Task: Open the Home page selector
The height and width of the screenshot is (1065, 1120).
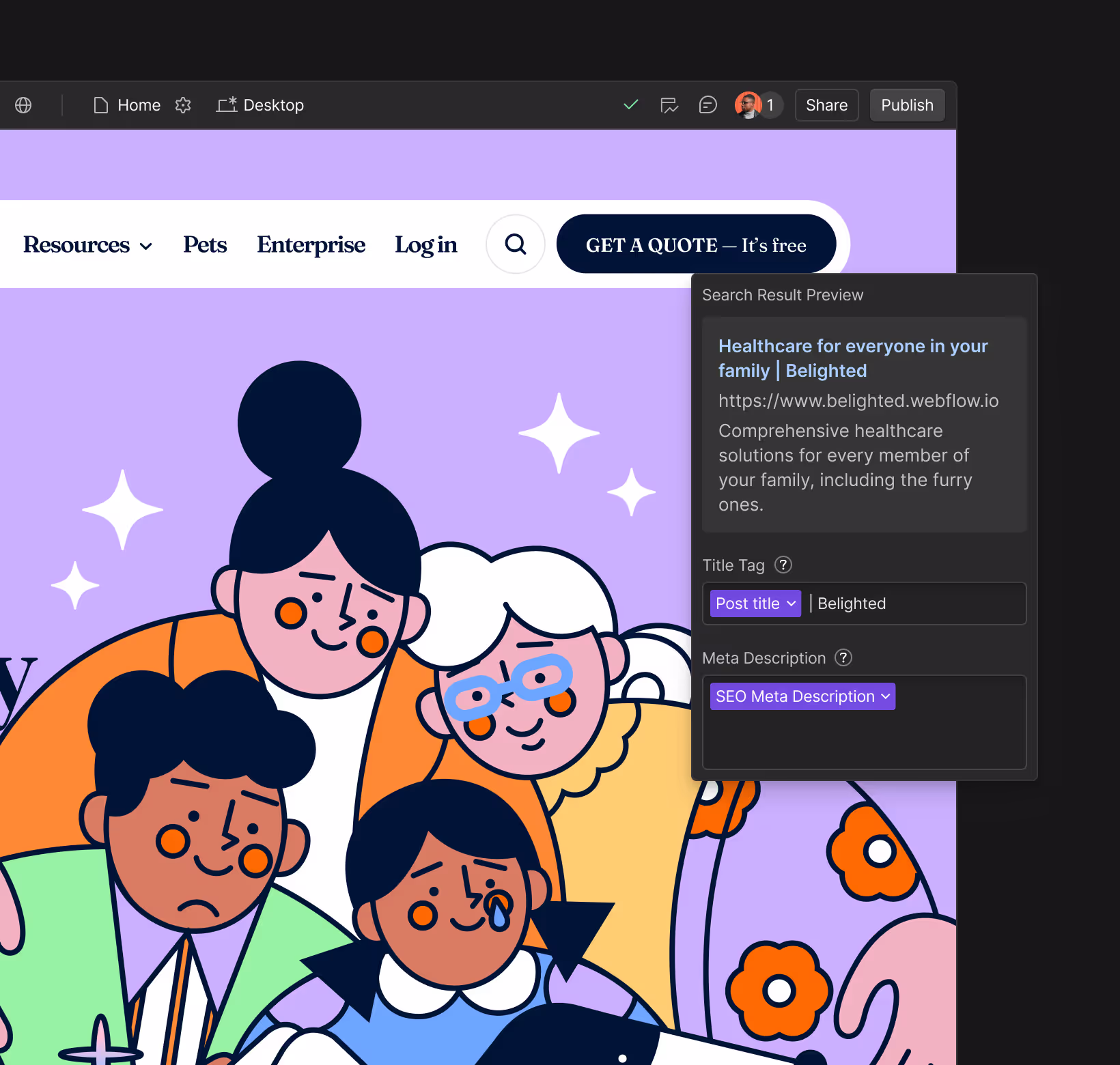Action: point(127,105)
